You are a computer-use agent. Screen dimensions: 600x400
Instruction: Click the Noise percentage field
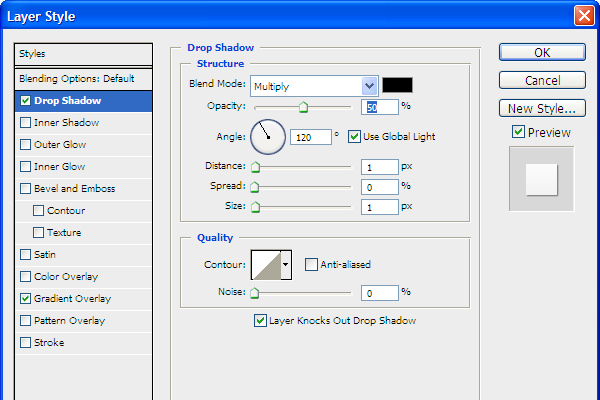click(x=380, y=293)
